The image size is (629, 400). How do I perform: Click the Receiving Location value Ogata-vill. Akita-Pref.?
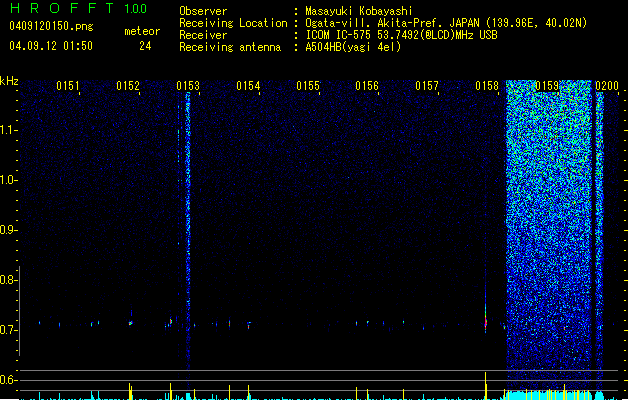tap(375, 23)
